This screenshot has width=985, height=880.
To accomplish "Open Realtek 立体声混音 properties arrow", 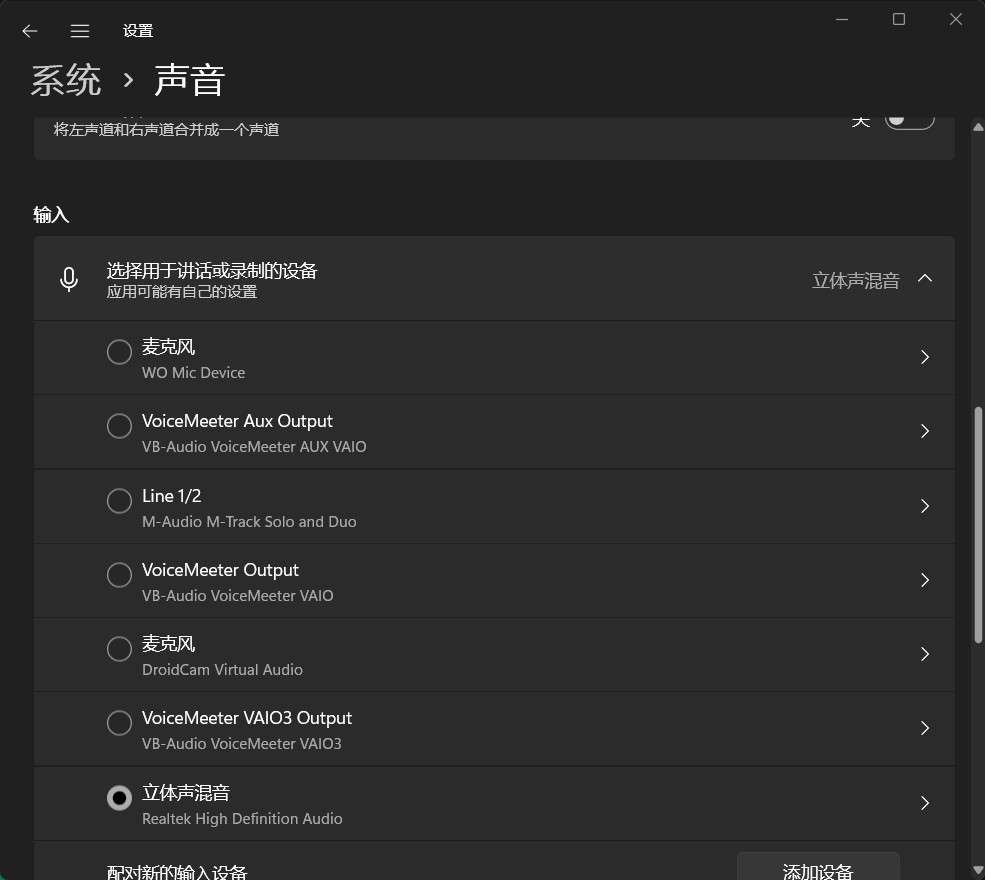I will tap(924, 803).
